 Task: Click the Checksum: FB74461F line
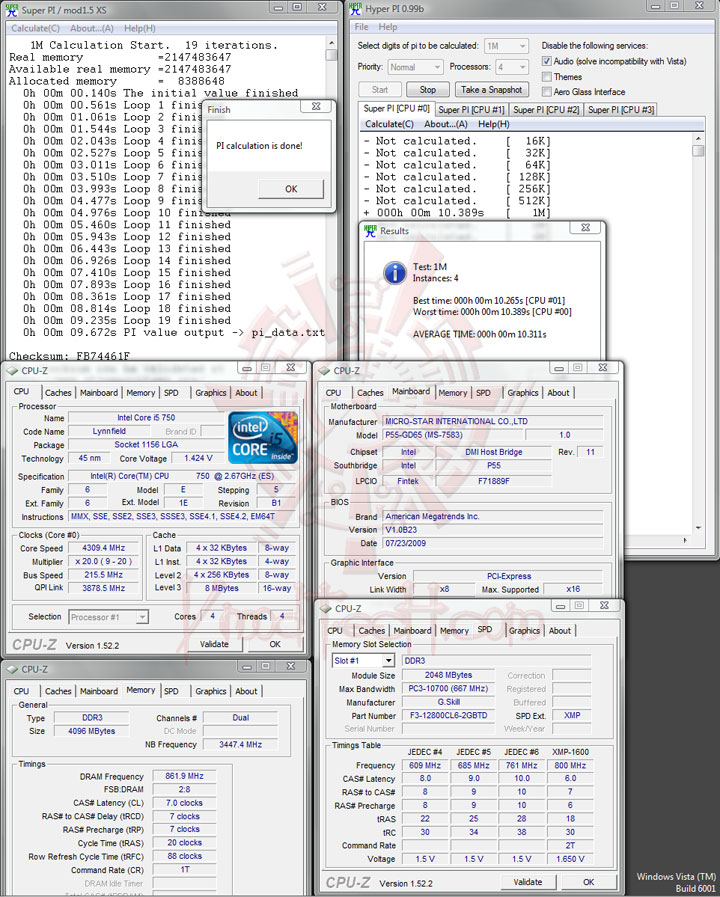69,356
